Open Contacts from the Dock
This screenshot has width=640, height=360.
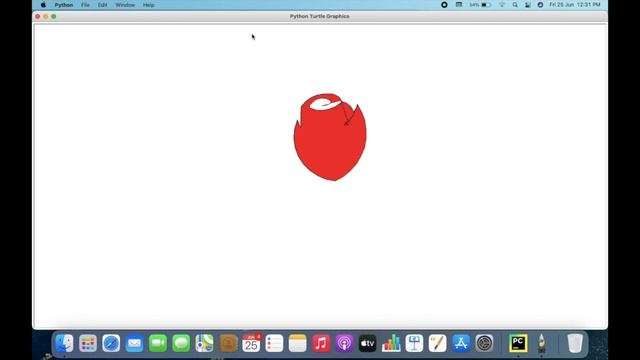point(228,343)
